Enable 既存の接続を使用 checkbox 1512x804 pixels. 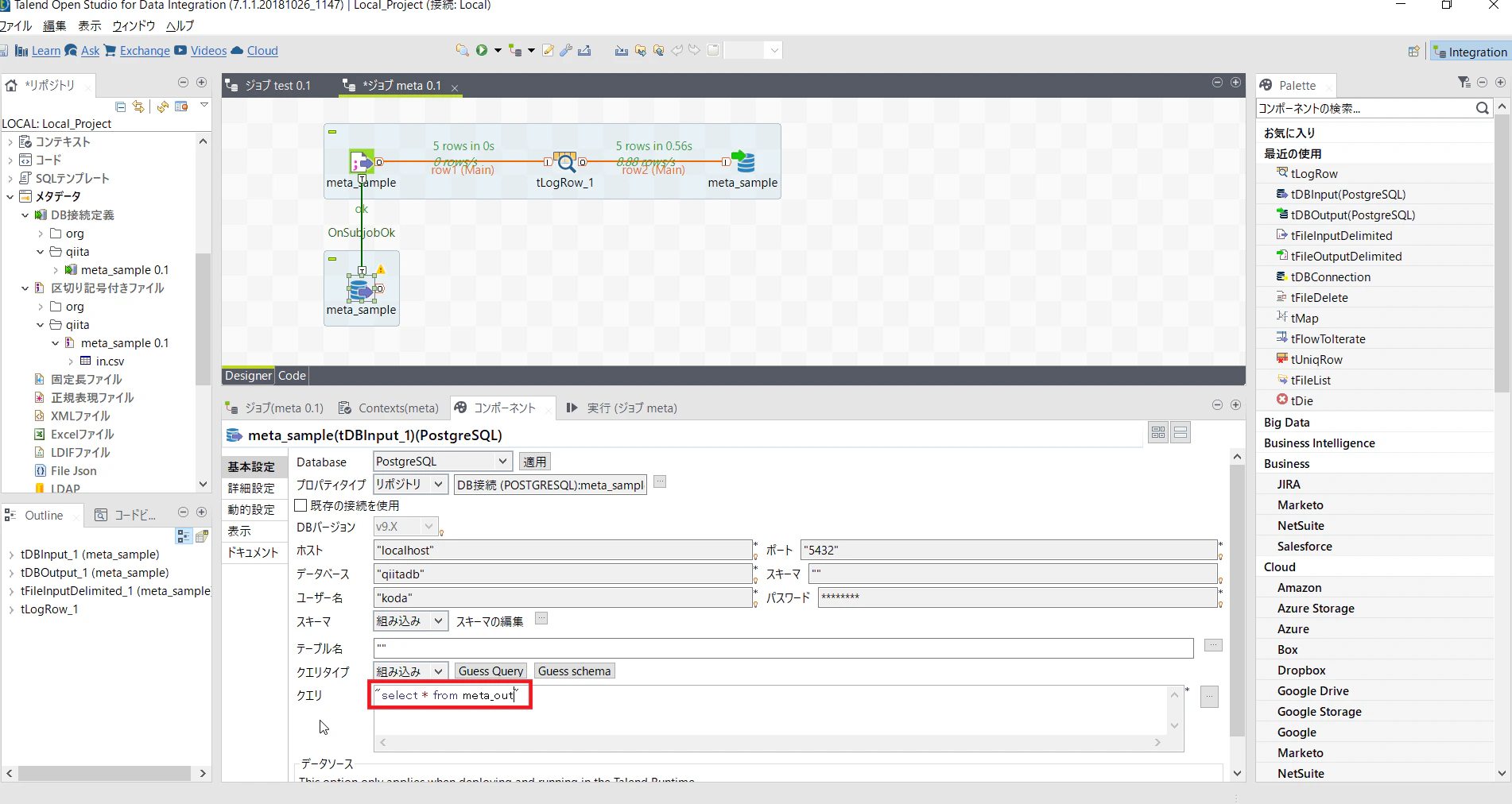(301, 505)
